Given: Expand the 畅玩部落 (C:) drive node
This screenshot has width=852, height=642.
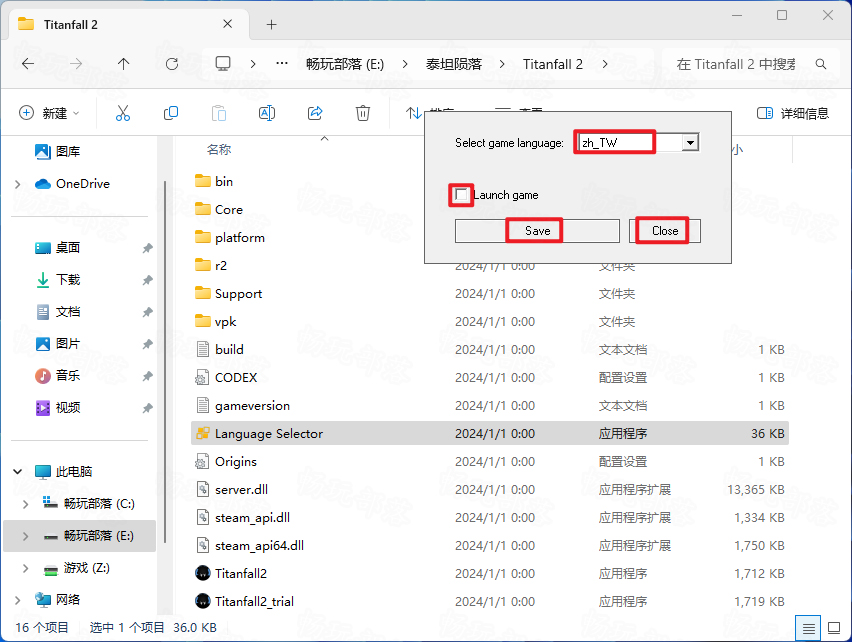Looking at the screenshot, I should (26, 504).
